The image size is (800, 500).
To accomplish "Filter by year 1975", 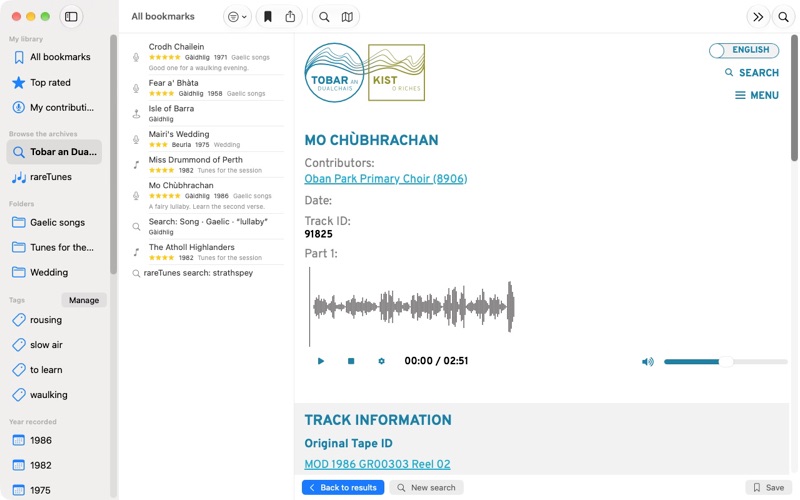I will (54, 490).
